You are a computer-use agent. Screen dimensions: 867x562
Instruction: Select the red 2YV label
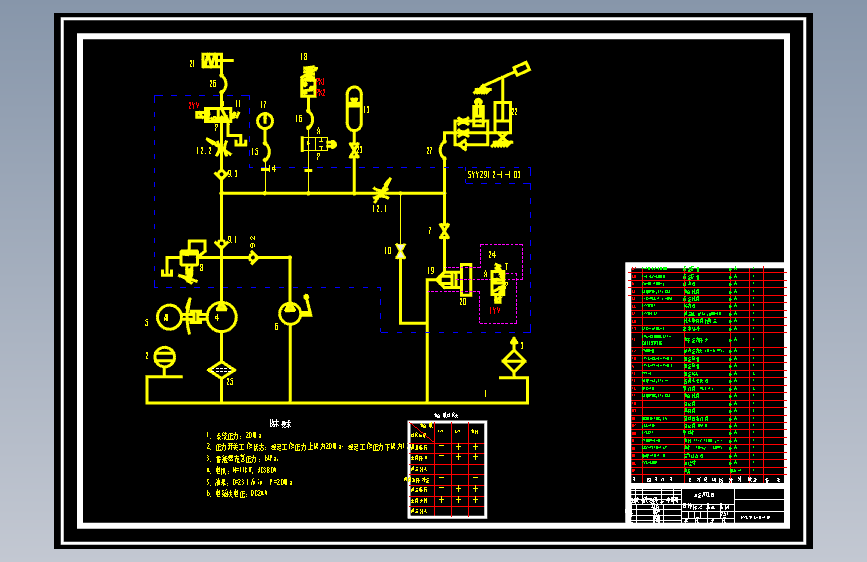194,106
